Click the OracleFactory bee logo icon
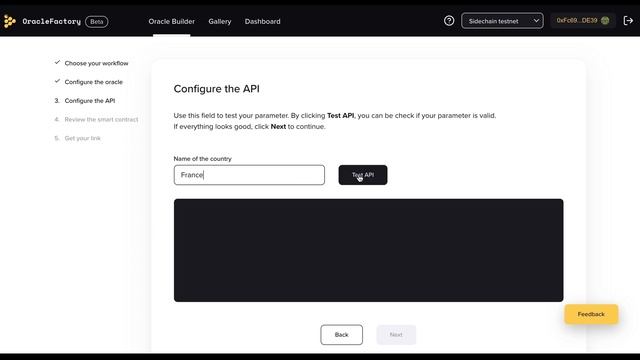640x360 pixels. 9,21
